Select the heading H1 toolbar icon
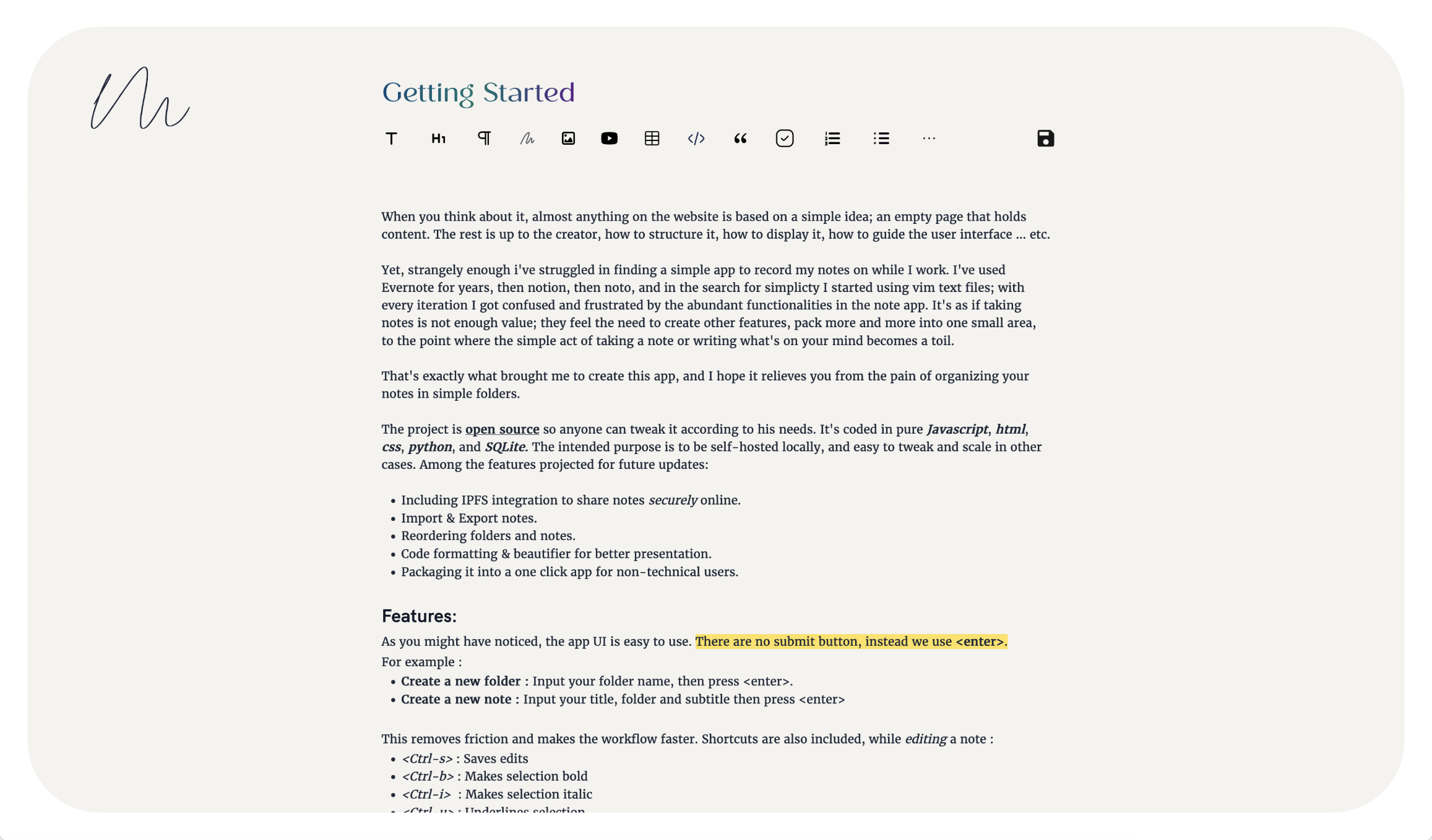The width and height of the screenshot is (1432, 840). (438, 138)
